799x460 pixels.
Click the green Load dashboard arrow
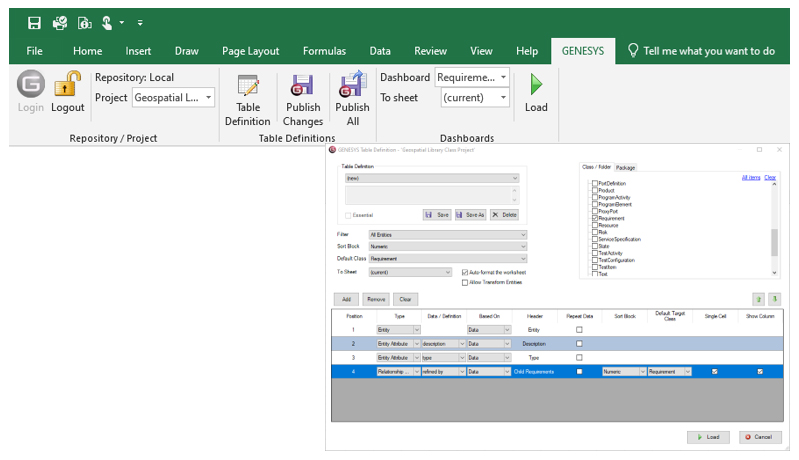click(536, 84)
